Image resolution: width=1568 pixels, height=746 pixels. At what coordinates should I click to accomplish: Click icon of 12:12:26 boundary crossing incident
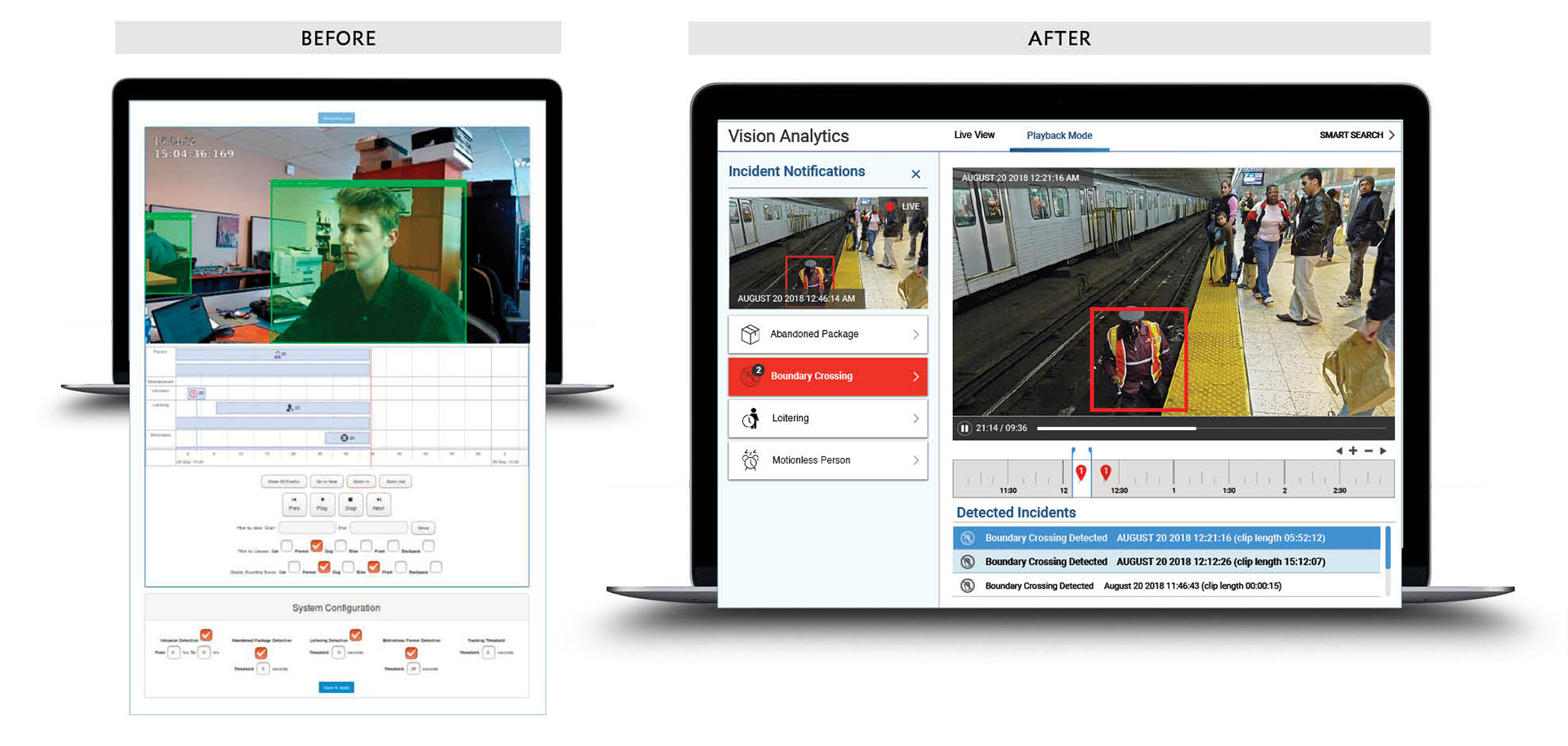point(968,562)
